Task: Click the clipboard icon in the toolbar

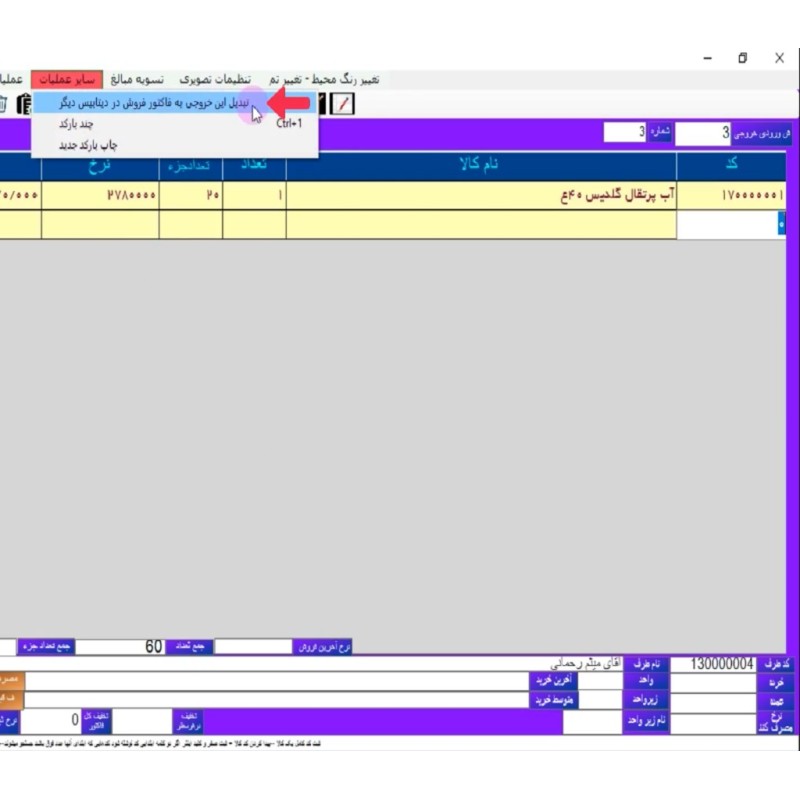Action: coord(21,104)
